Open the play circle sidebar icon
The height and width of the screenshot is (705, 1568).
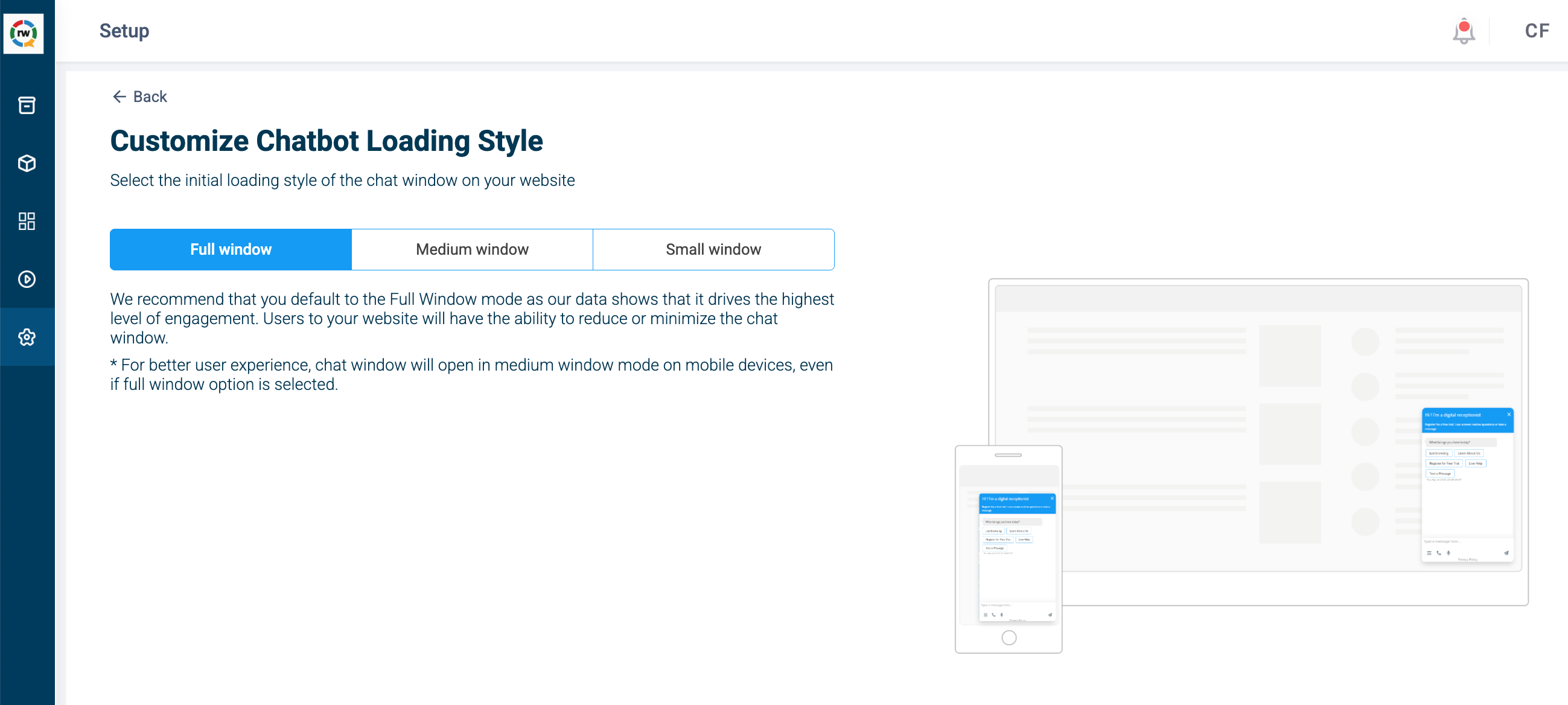tap(27, 279)
